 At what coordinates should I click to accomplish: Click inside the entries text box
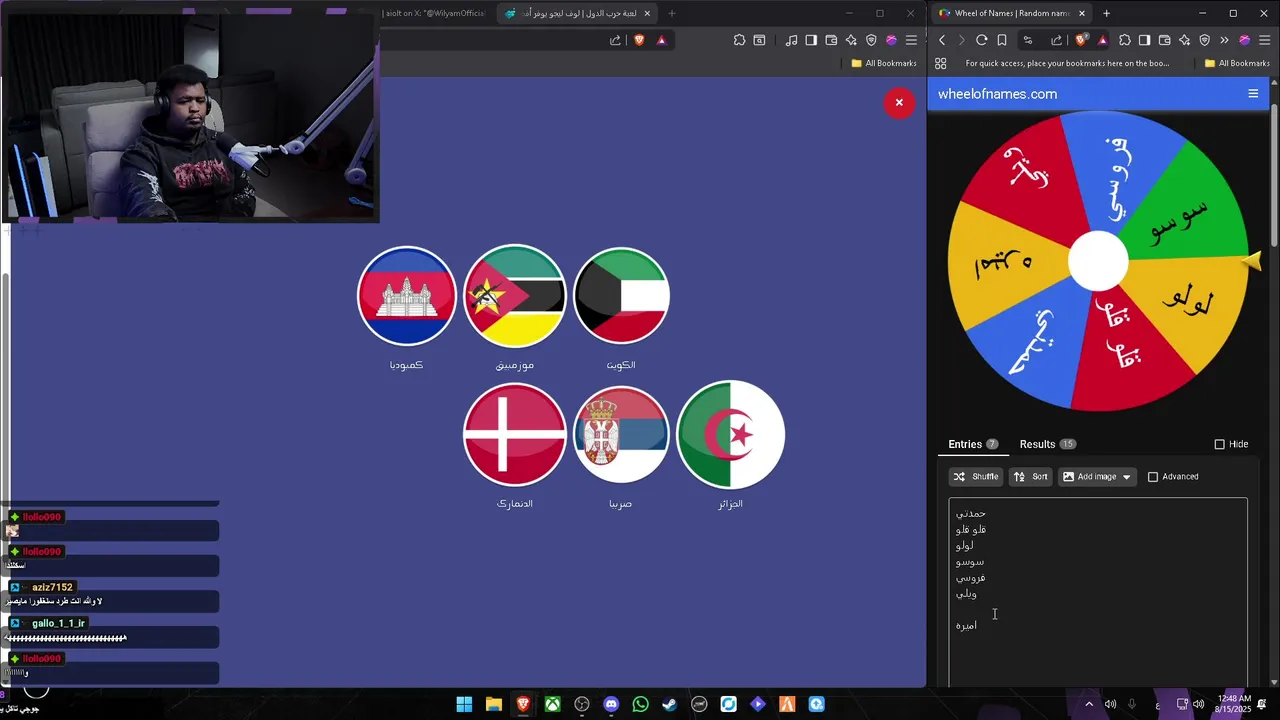[x=1098, y=592]
